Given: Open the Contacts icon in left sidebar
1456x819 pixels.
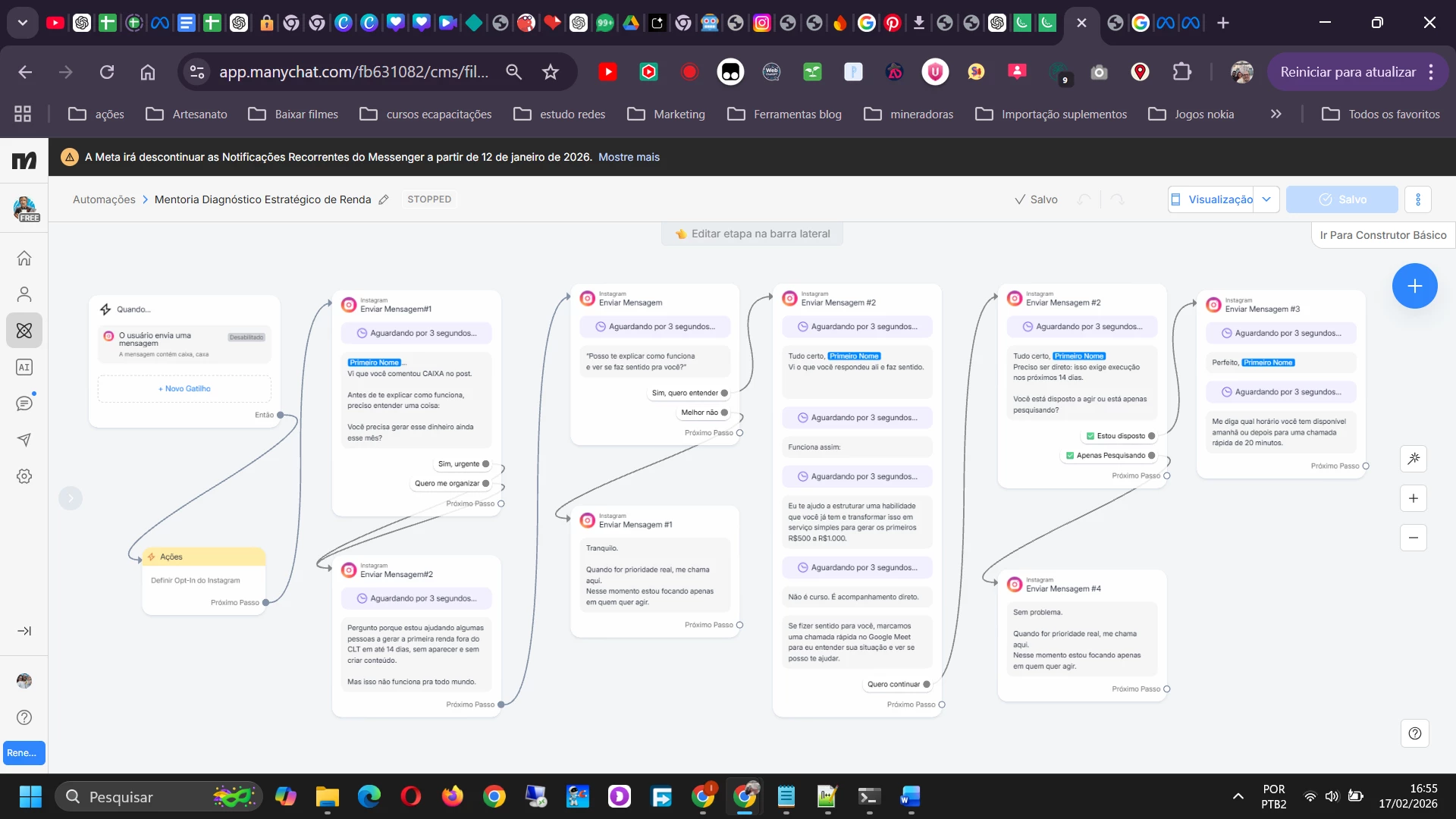Looking at the screenshot, I should click(24, 294).
